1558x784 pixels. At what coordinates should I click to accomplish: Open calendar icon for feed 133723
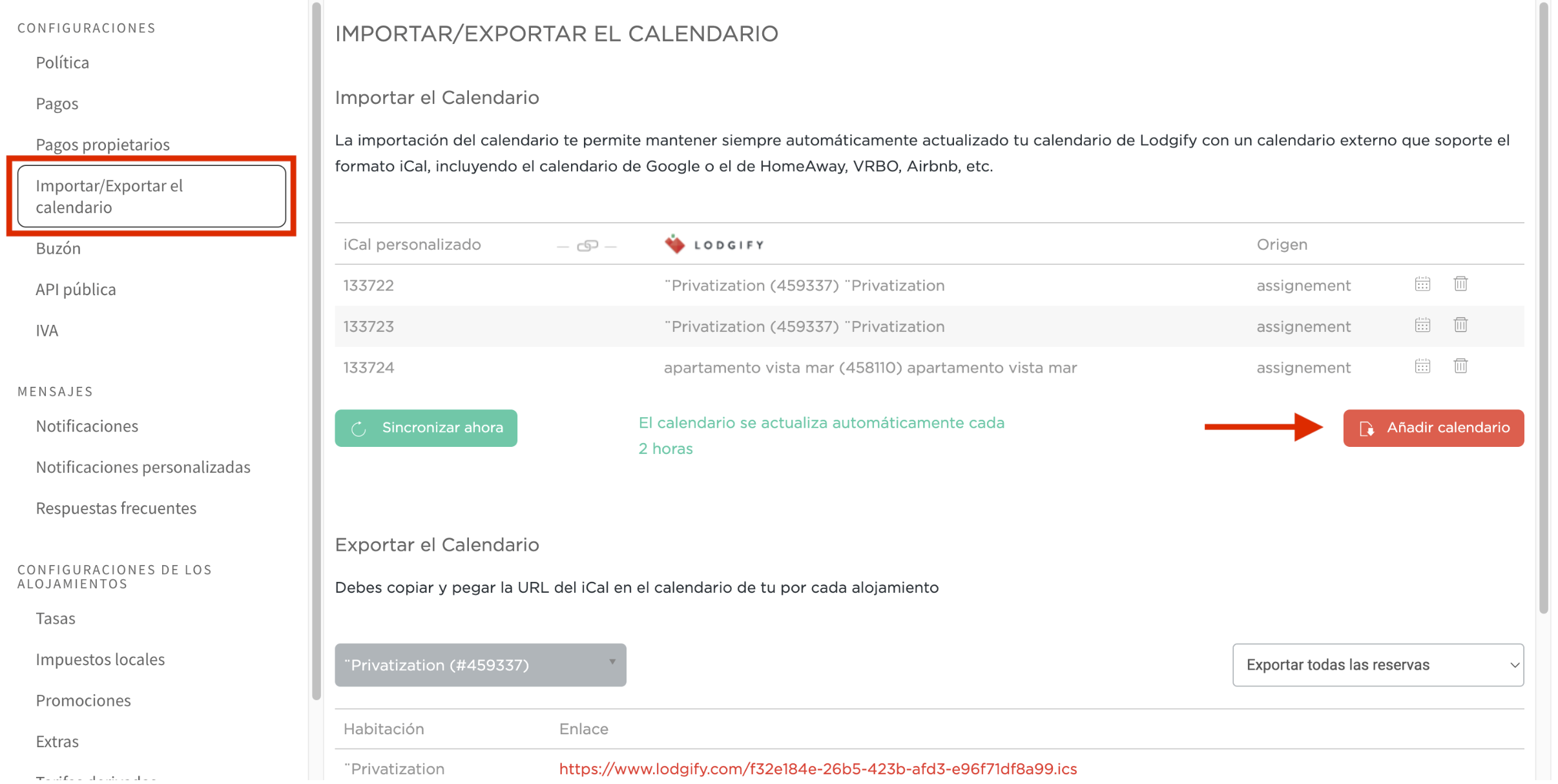coord(1422,325)
